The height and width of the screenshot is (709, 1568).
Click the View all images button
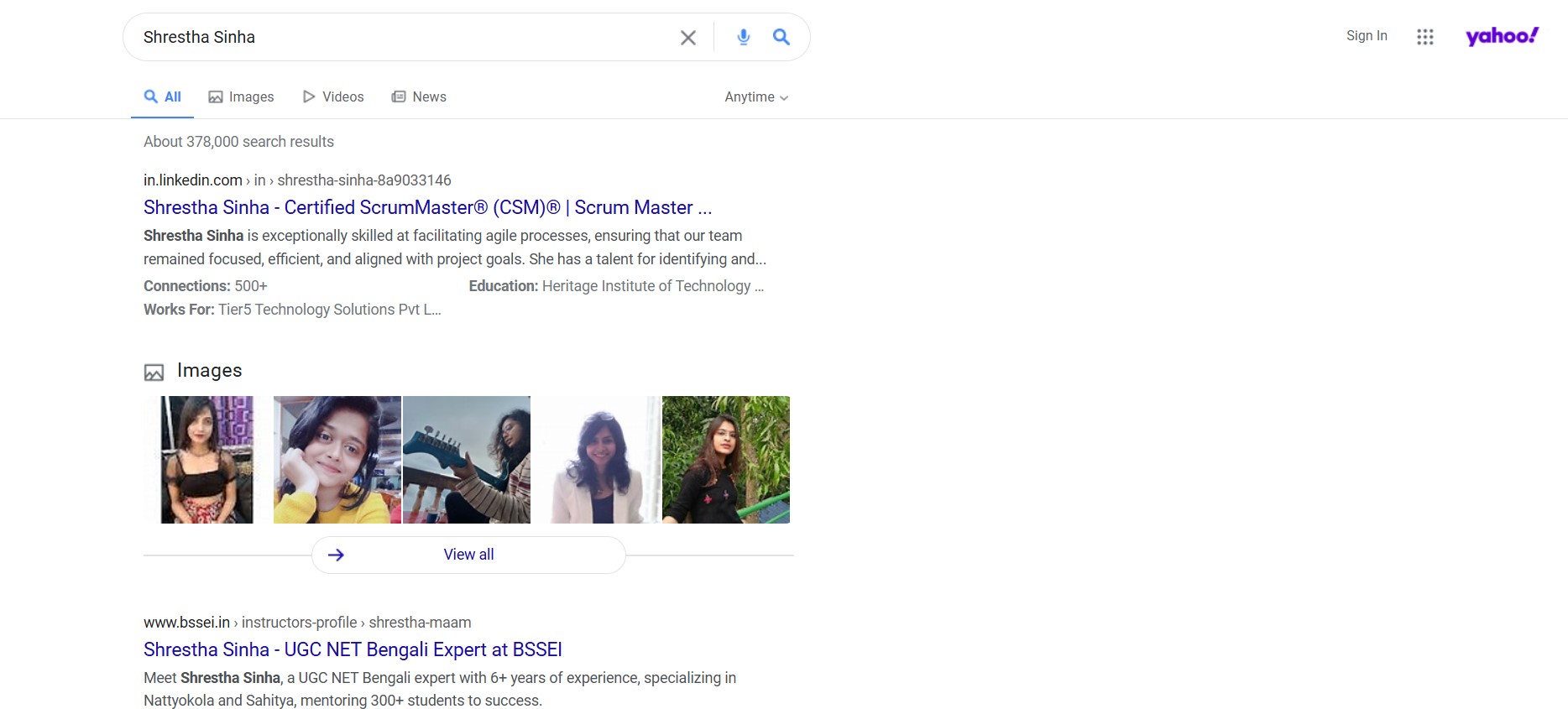(468, 555)
